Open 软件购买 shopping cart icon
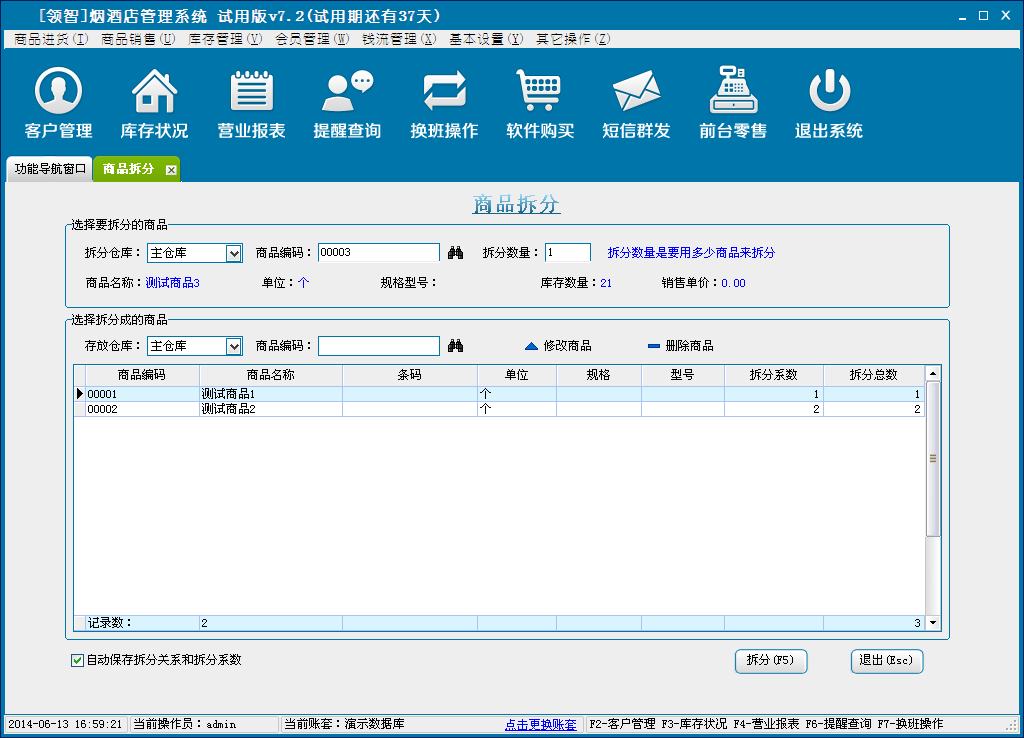 coord(540,92)
